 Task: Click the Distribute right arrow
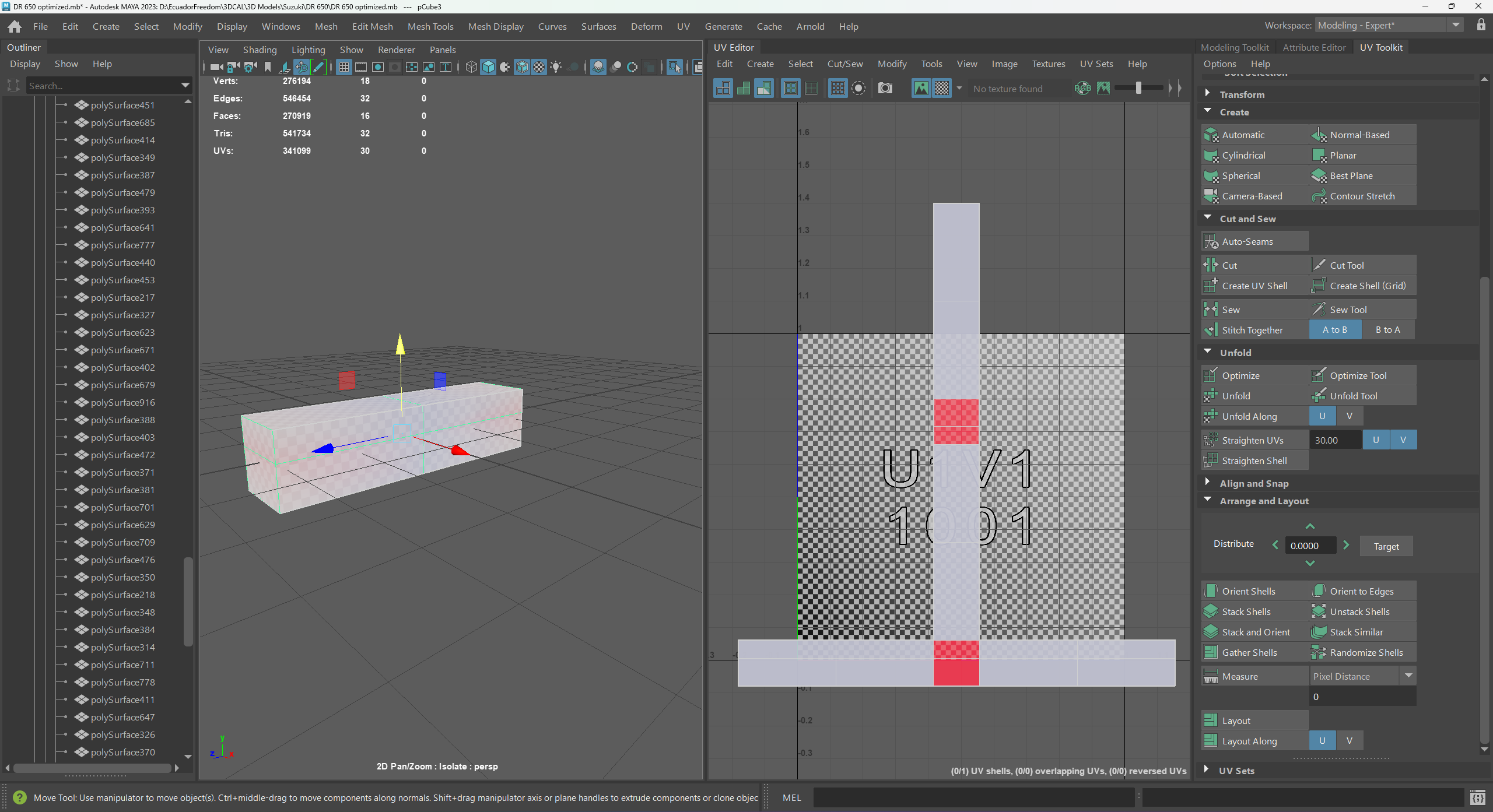click(1346, 545)
